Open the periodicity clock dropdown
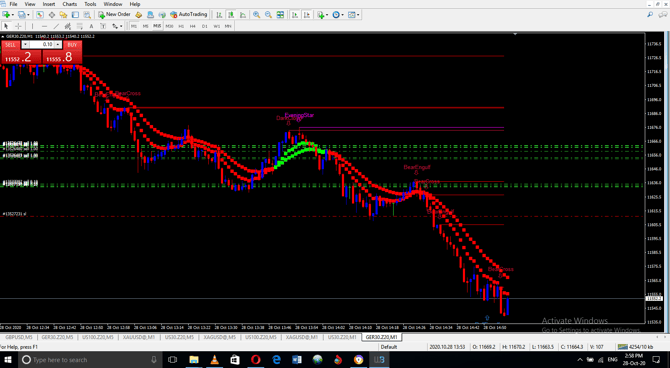The image size is (670, 368). pos(343,15)
